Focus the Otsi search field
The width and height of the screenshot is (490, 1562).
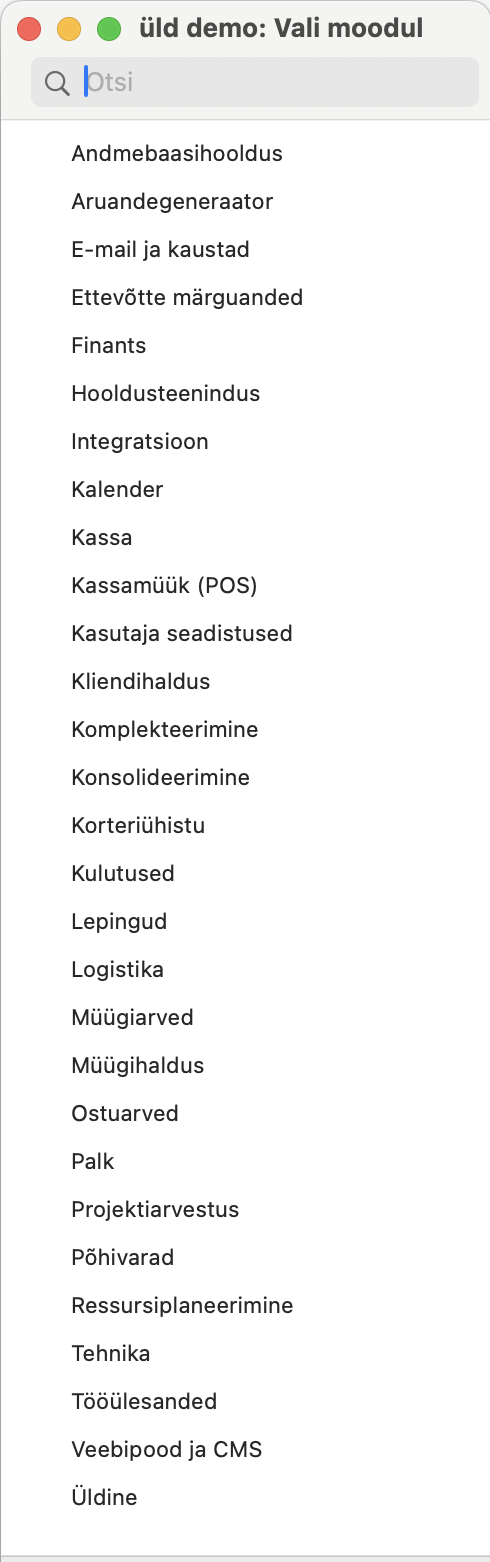(254, 82)
